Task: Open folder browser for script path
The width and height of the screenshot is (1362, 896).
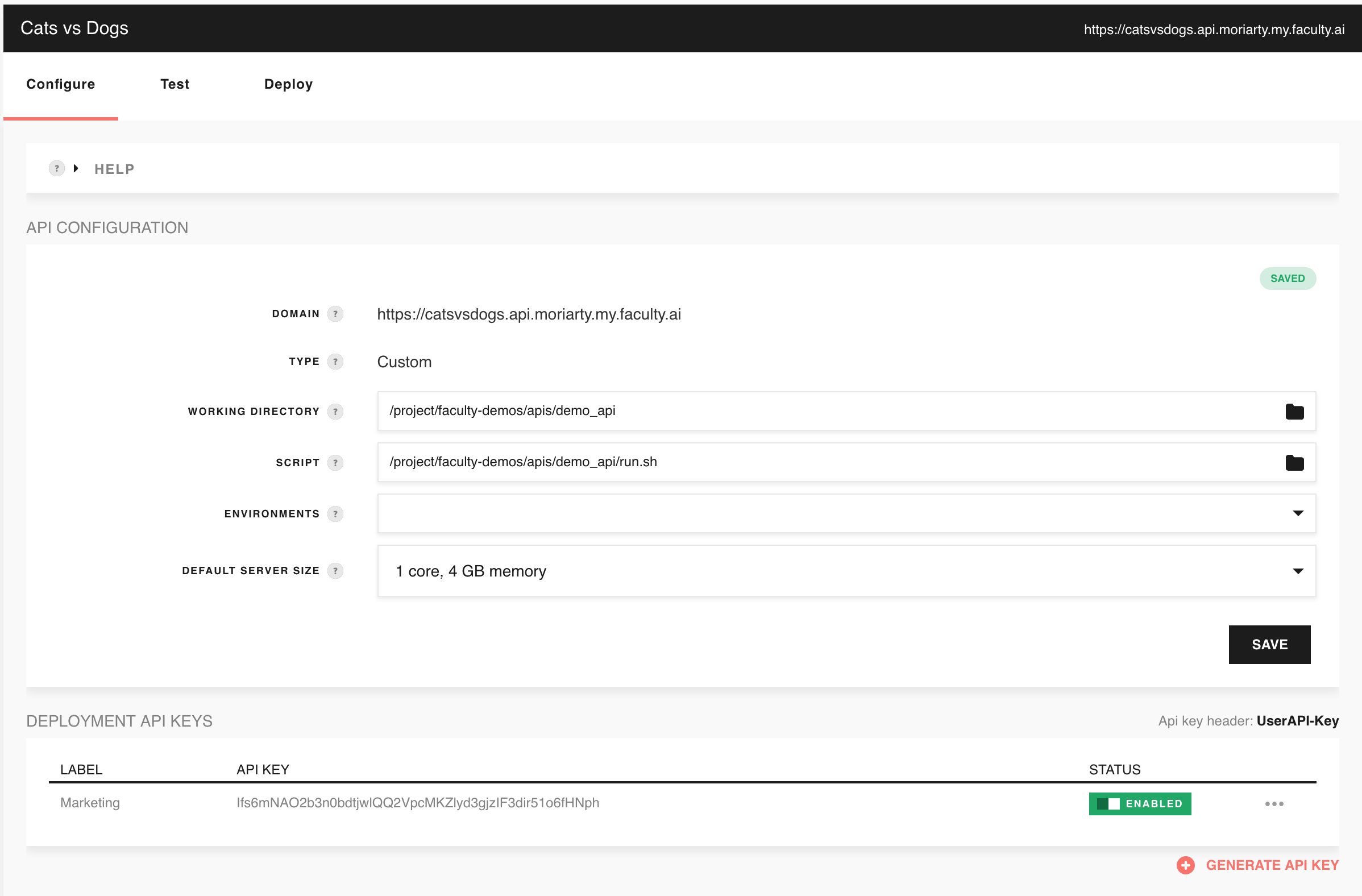Action: (1294, 462)
